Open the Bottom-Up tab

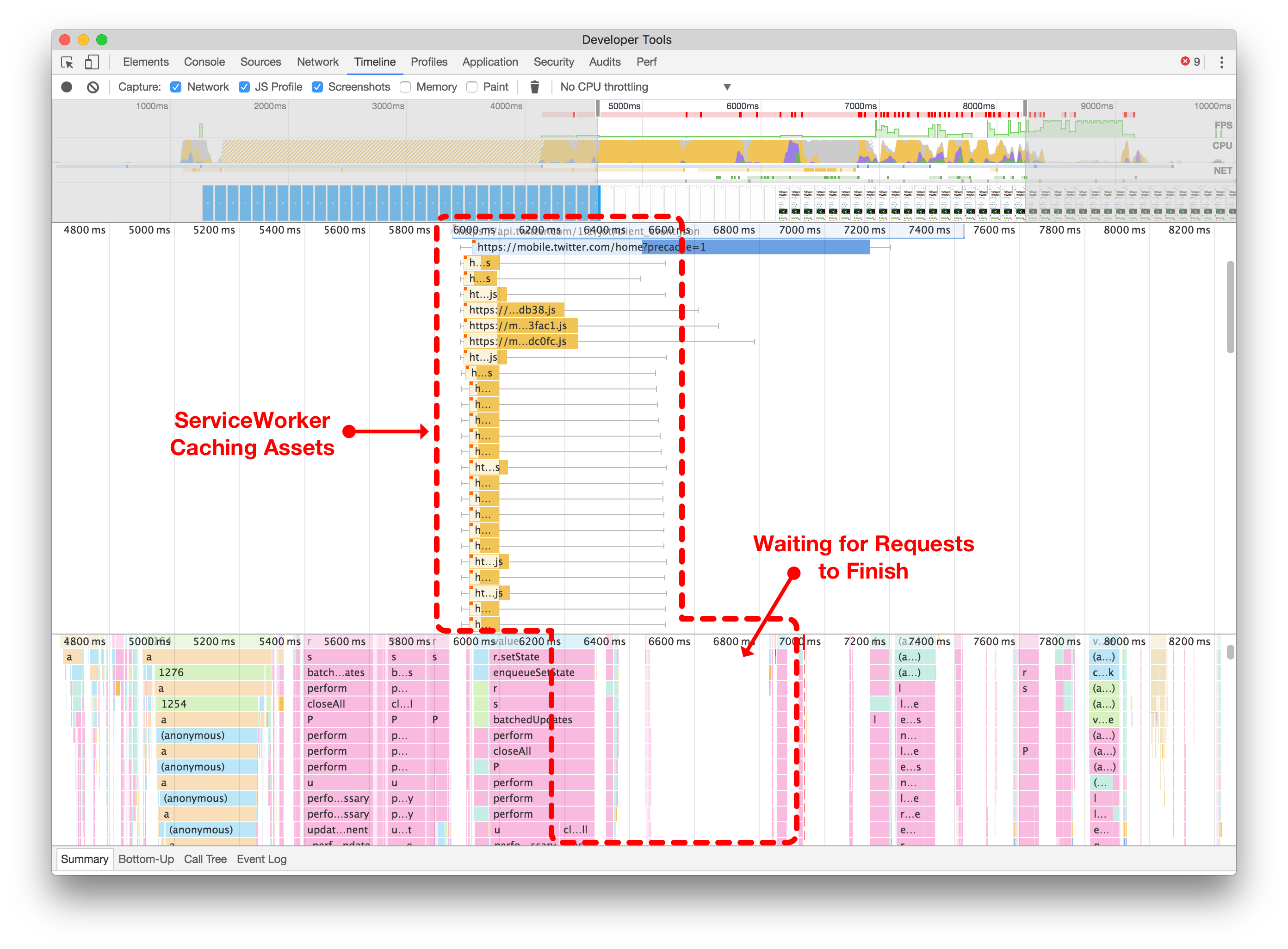pos(146,859)
